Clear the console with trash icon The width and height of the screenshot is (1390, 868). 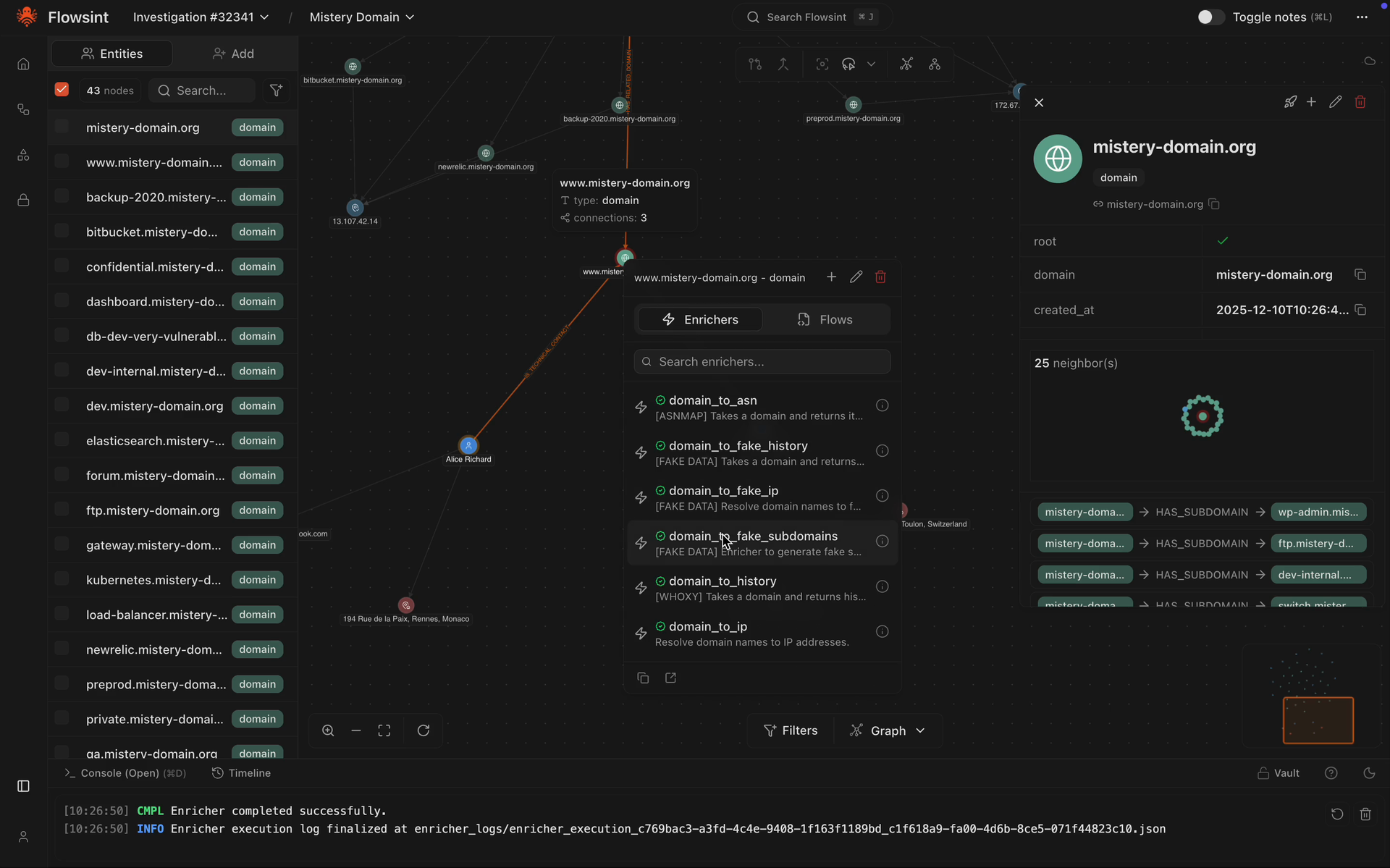point(1365,814)
